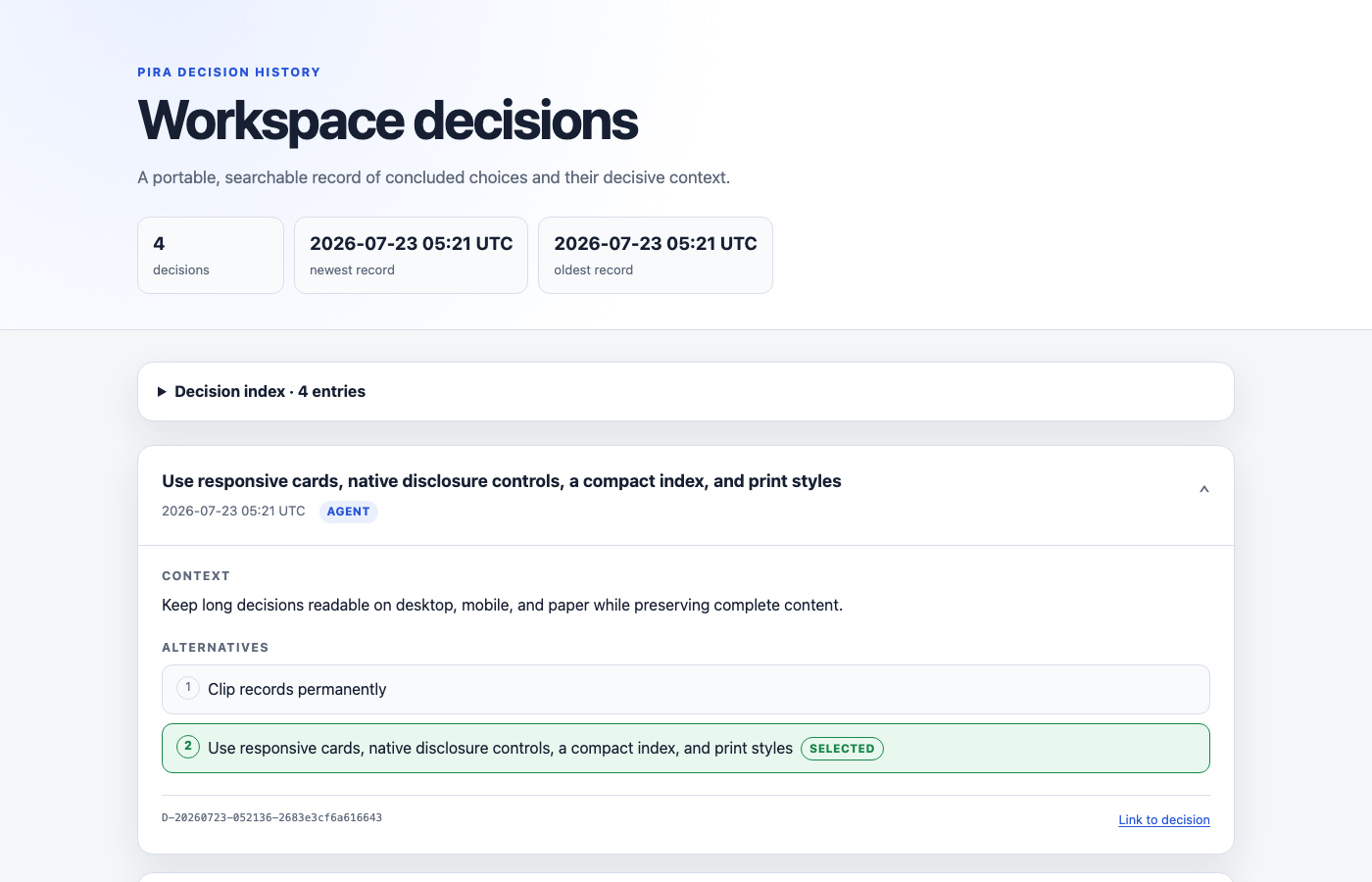Viewport: 1372px width, 882px height.
Task: Click the decisions count stat card
Action: coord(211,255)
